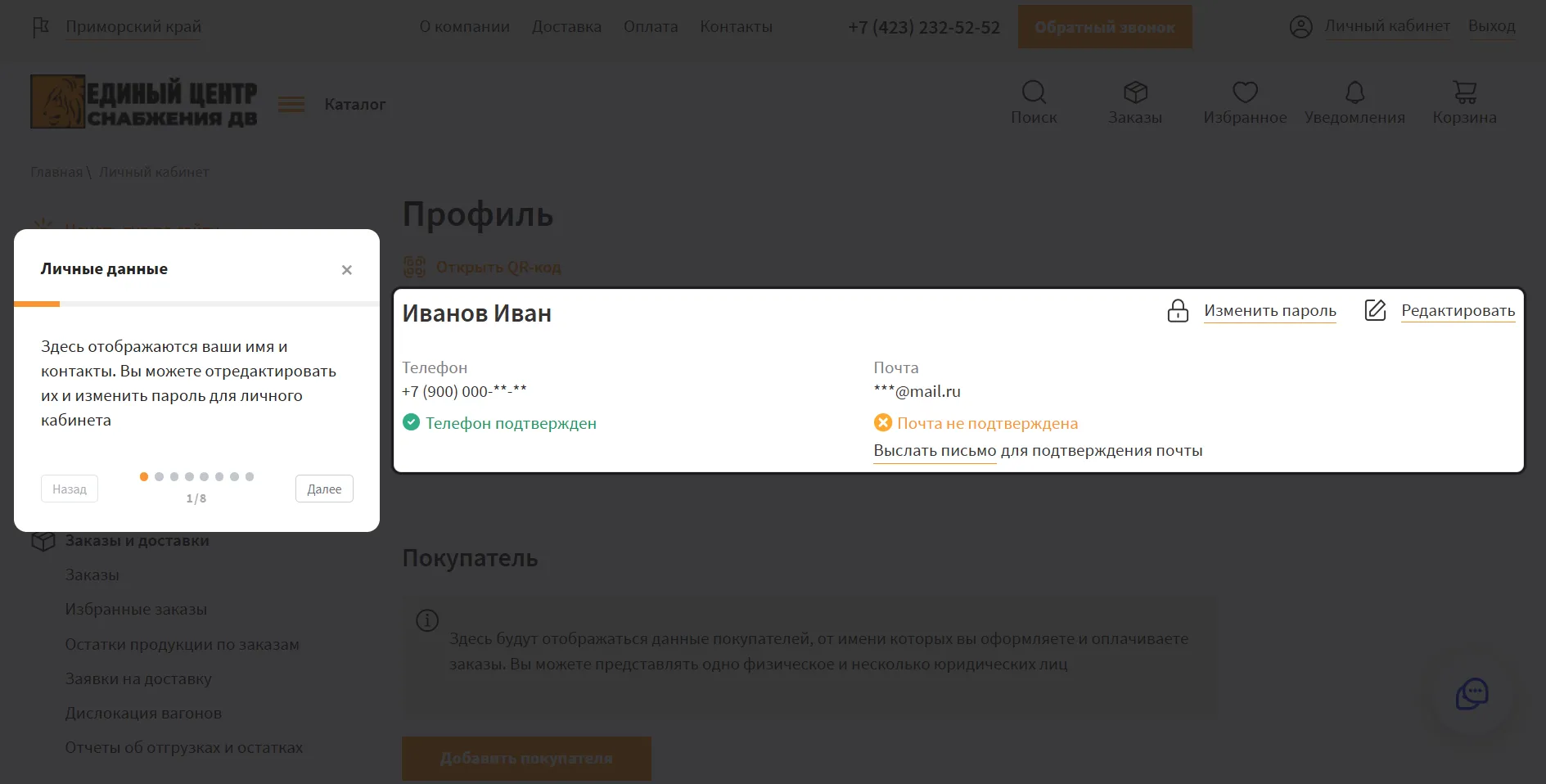Click the Обратный звонок button
Screen dimensions: 1546x784
[1104, 27]
